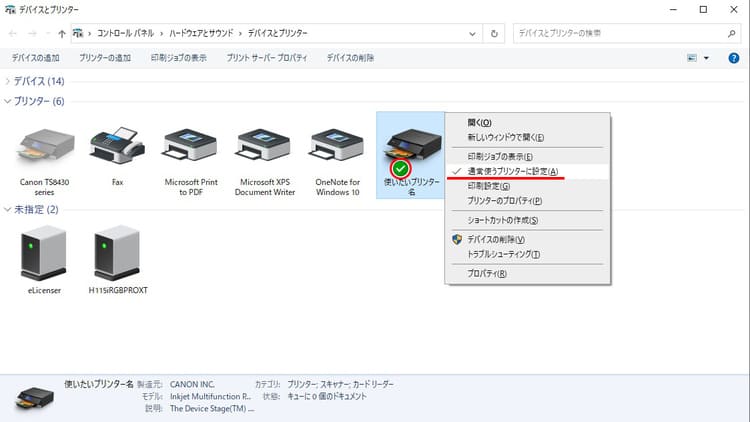This screenshot has height=422, width=750.
Task: Open the ハードウェアとサウンド breadcrumb arrow
Action: tap(240, 33)
